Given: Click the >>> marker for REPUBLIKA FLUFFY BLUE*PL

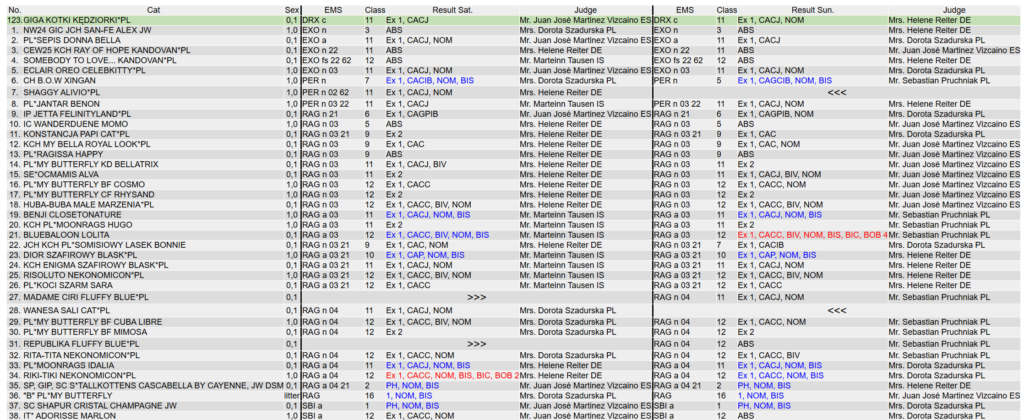Looking at the screenshot, I should pos(477,343).
